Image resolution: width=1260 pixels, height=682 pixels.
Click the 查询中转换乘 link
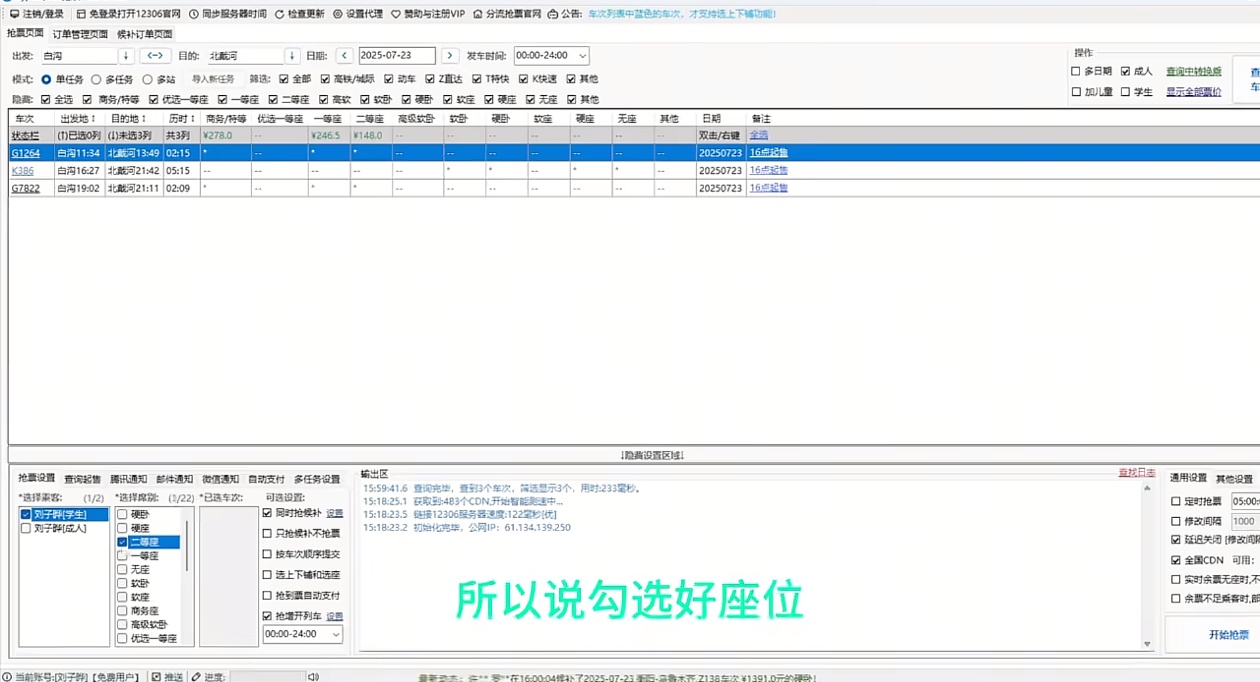(x=1193, y=72)
